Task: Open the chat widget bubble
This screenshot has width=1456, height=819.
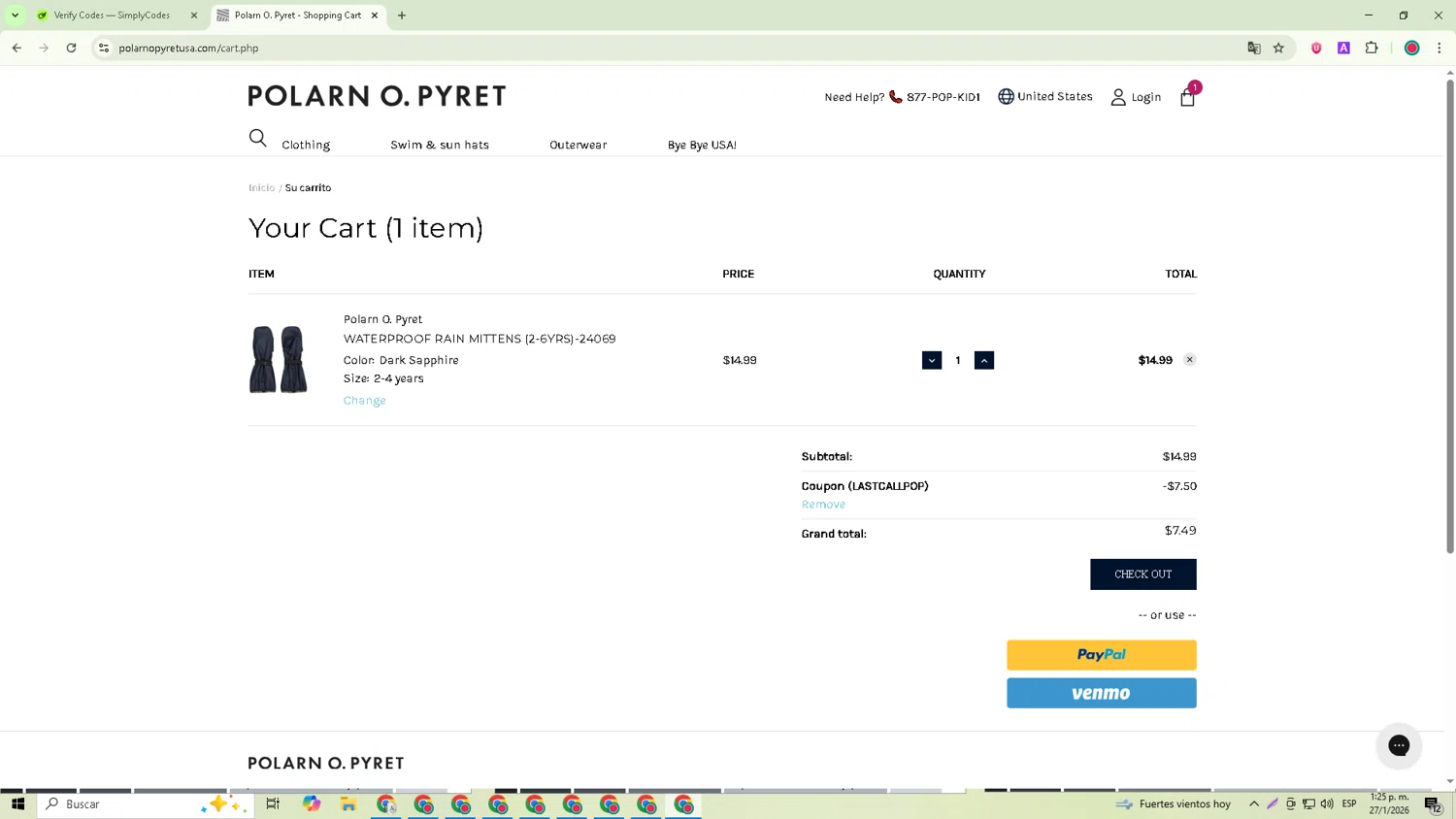Action: point(1399,745)
